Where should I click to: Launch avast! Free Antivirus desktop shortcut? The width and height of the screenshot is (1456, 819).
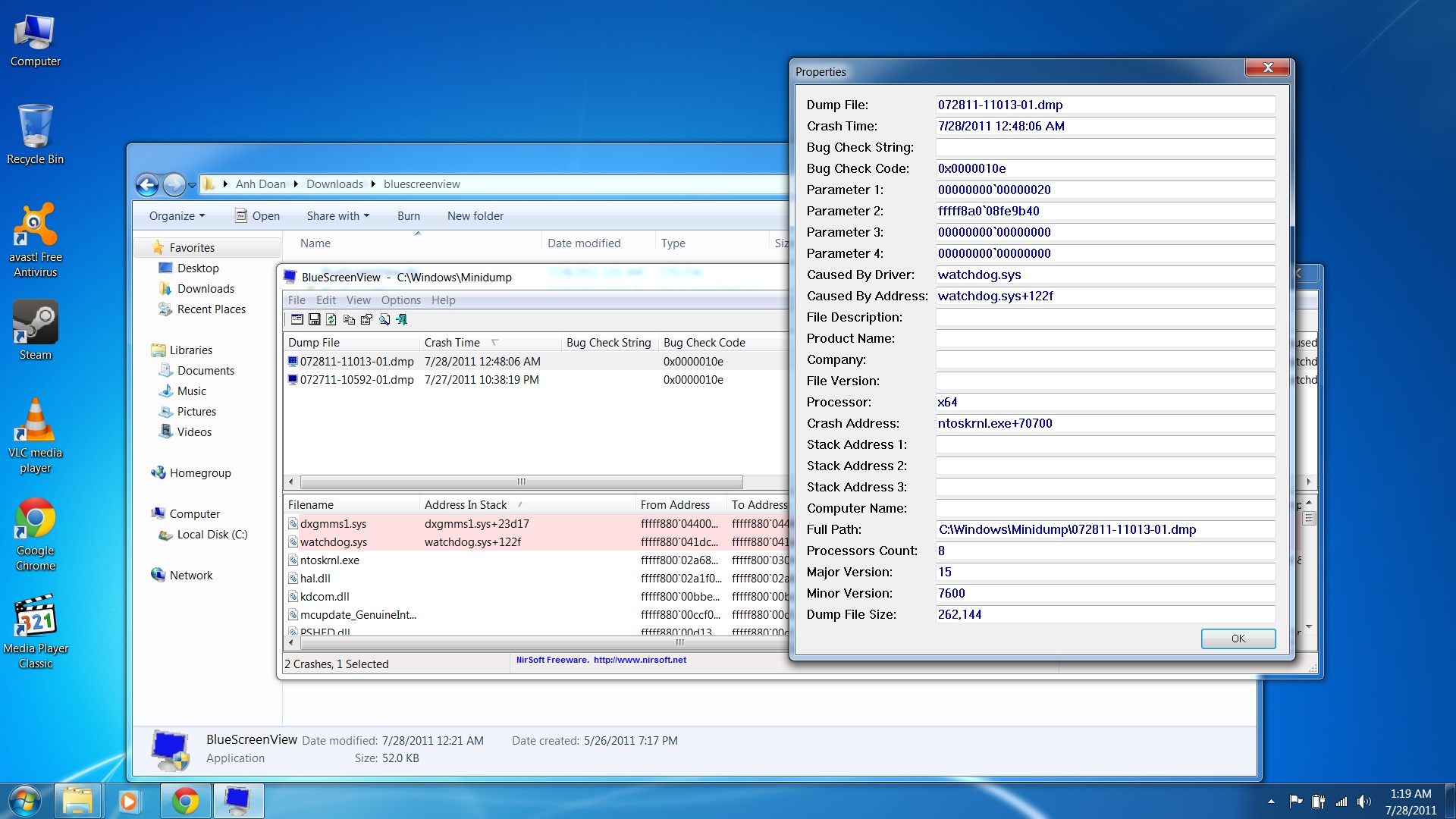(35, 240)
